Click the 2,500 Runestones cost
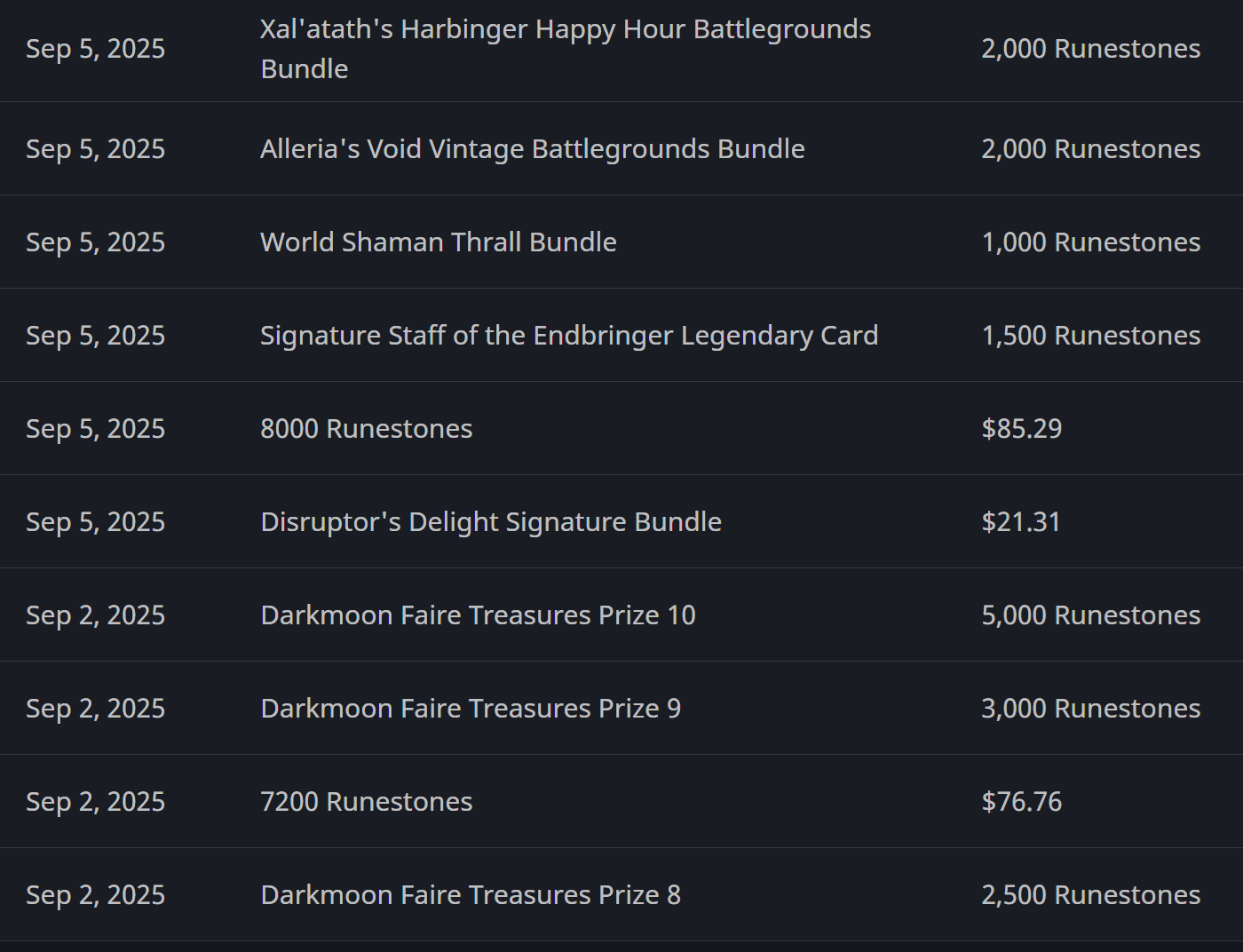The height and width of the screenshot is (952, 1243). coord(1090,895)
